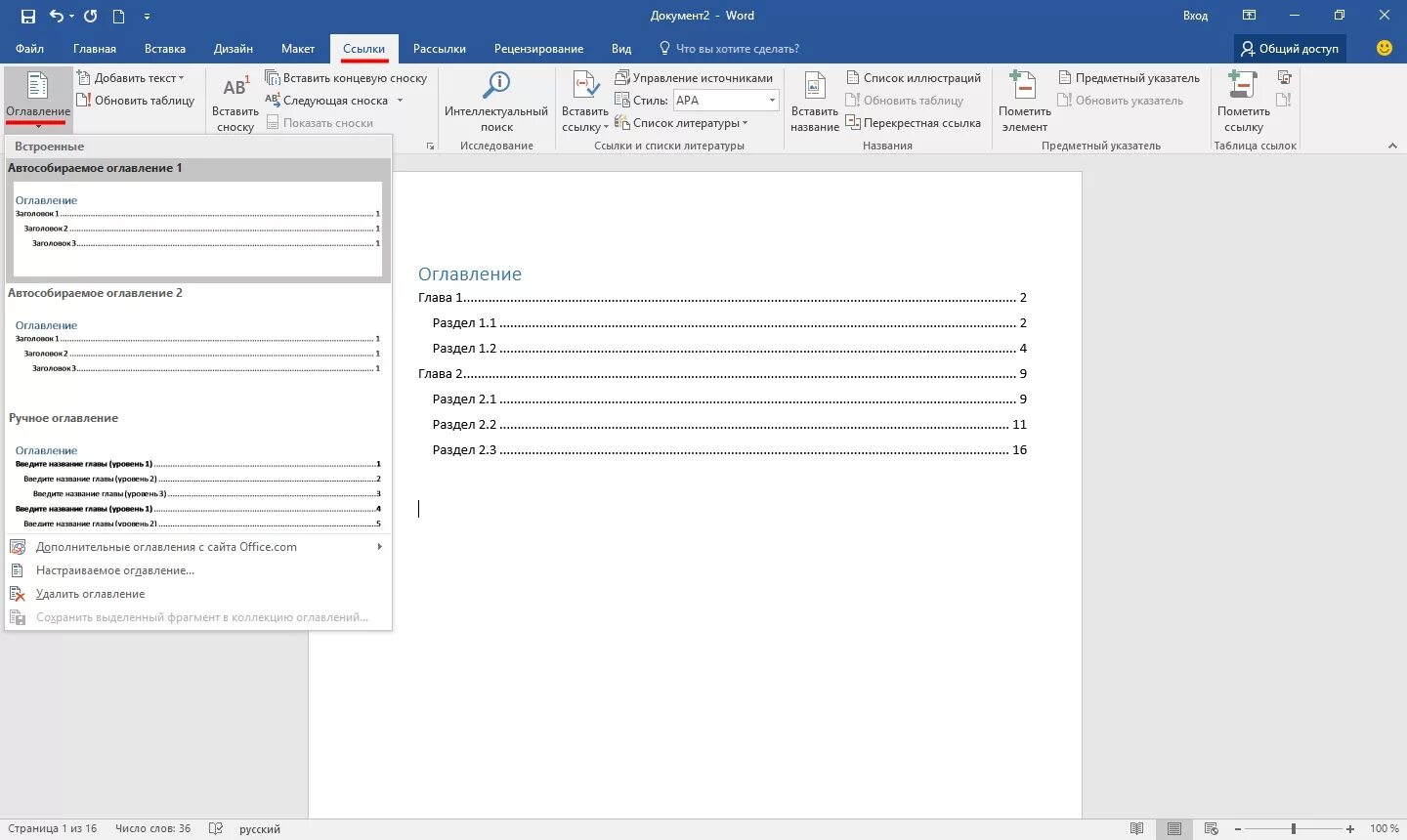Open the Вид tab
Viewport: 1407px width, 840px height.
pos(621,49)
